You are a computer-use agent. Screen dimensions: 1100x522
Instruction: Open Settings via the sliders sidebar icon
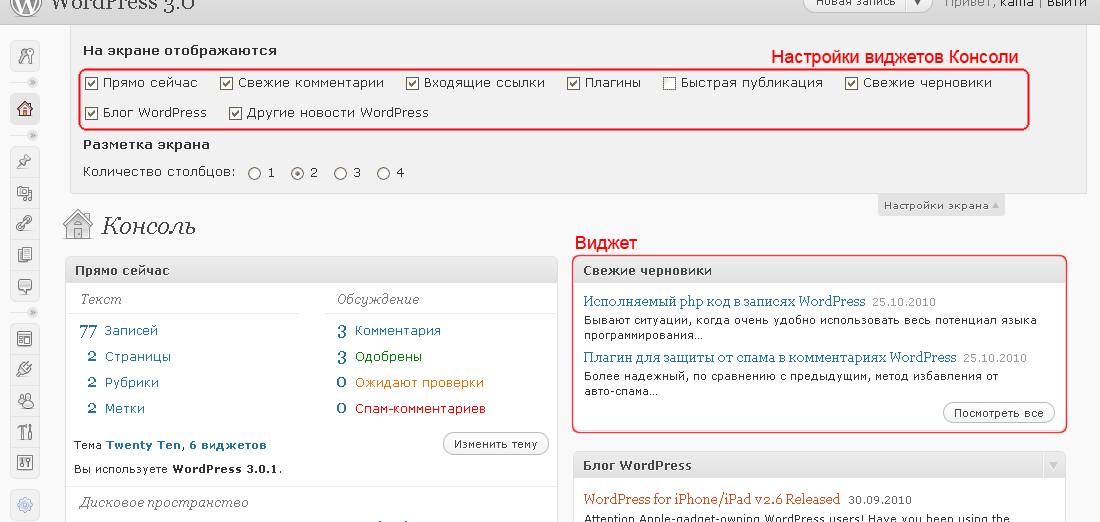click(x=25, y=462)
